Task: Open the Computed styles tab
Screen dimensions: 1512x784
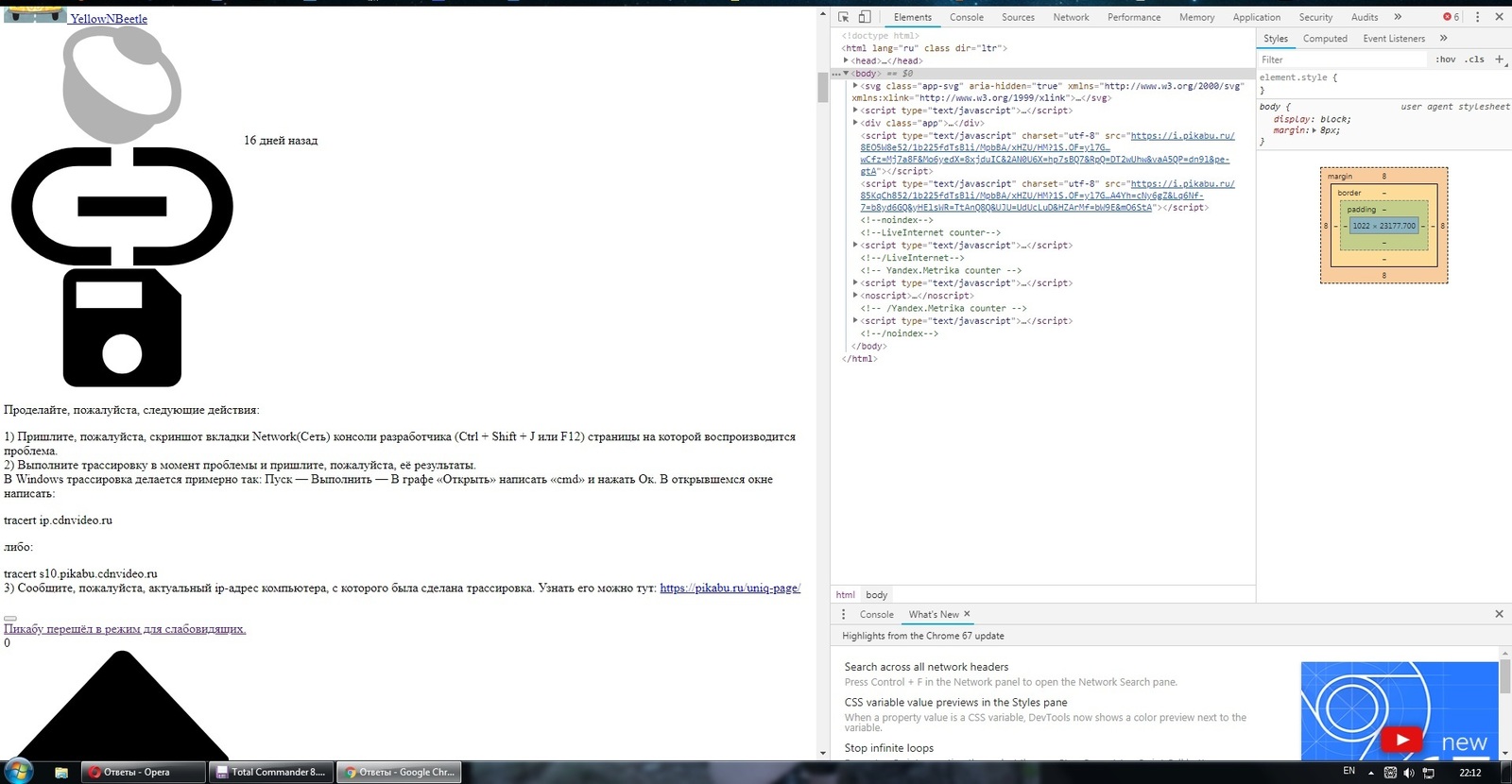Action: click(1325, 39)
